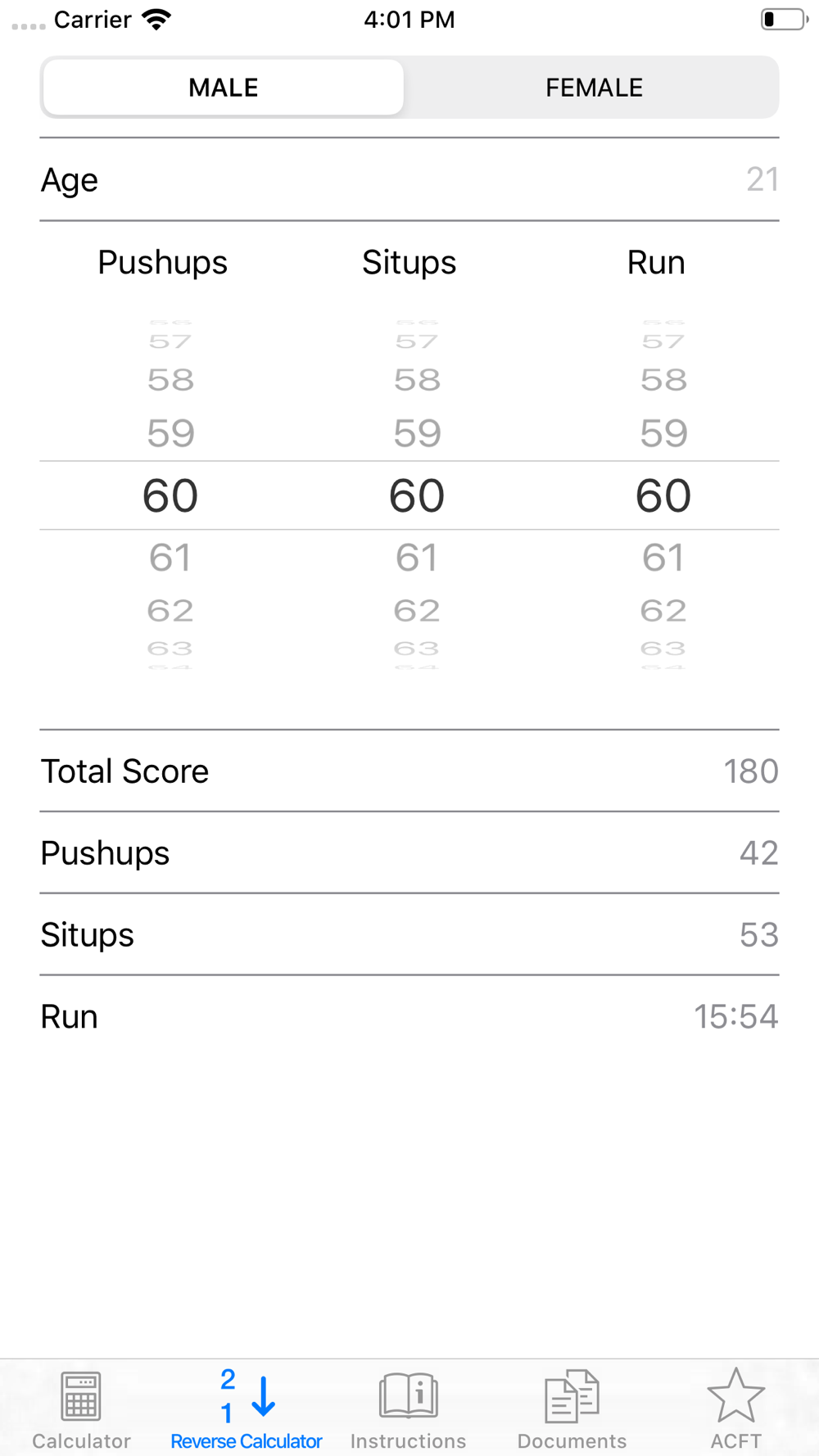The image size is (819, 1456).
Task: Switch to the FEMALE segment
Action: tap(594, 88)
